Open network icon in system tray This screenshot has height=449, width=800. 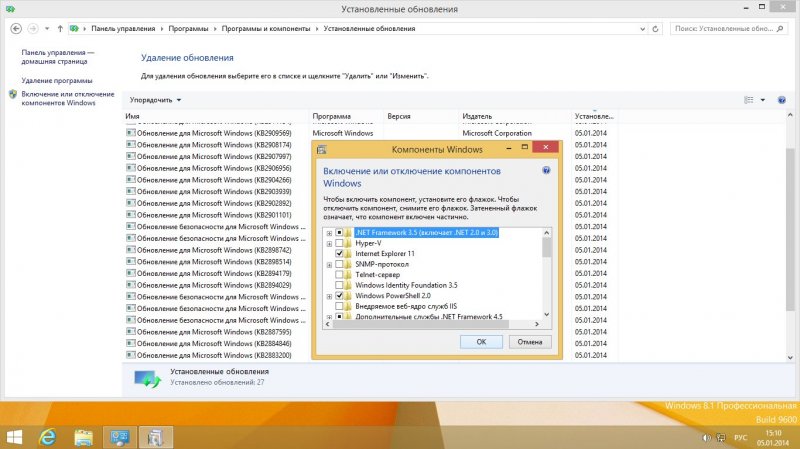tap(721, 438)
